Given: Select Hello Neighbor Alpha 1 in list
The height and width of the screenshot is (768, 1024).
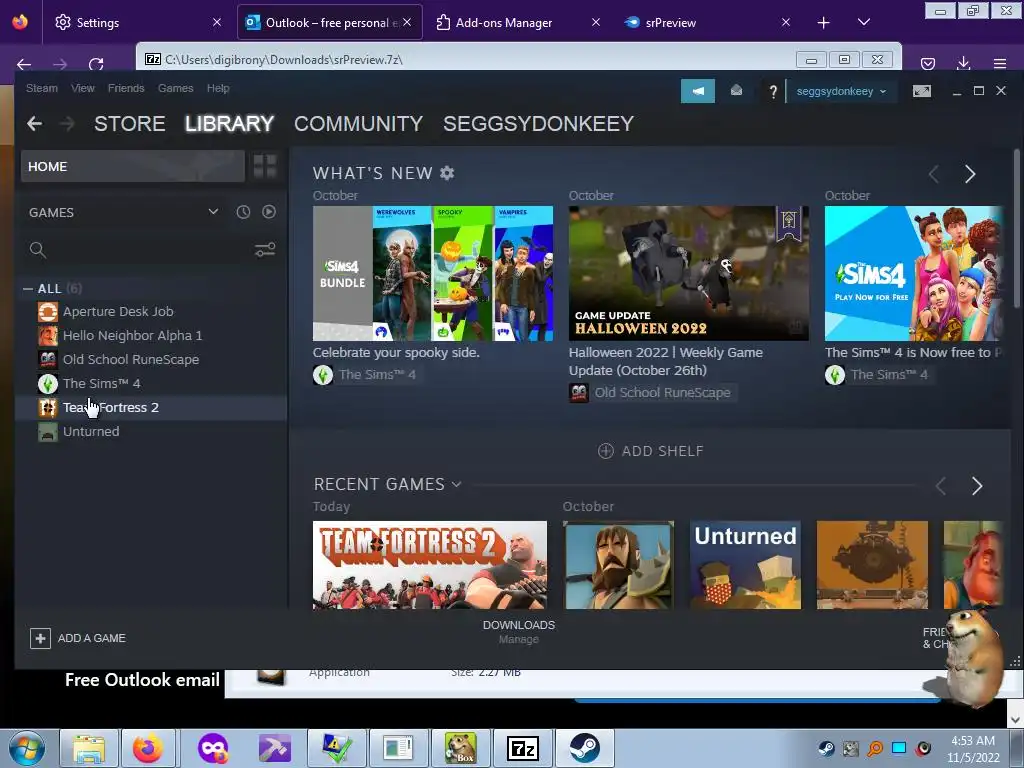Looking at the screenshot, I should [x=133, y=336].
